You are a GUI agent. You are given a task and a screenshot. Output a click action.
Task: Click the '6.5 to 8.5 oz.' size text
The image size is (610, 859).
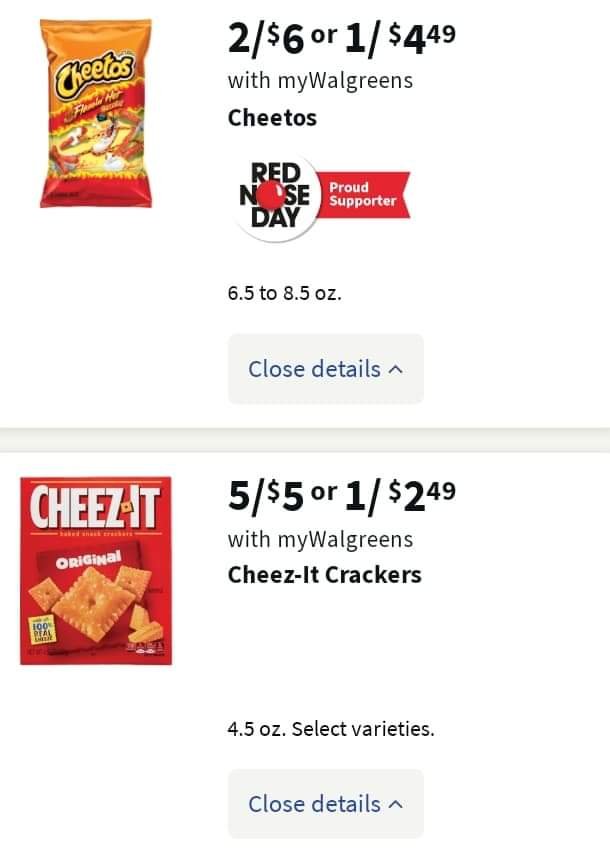[x=284, y=293]
